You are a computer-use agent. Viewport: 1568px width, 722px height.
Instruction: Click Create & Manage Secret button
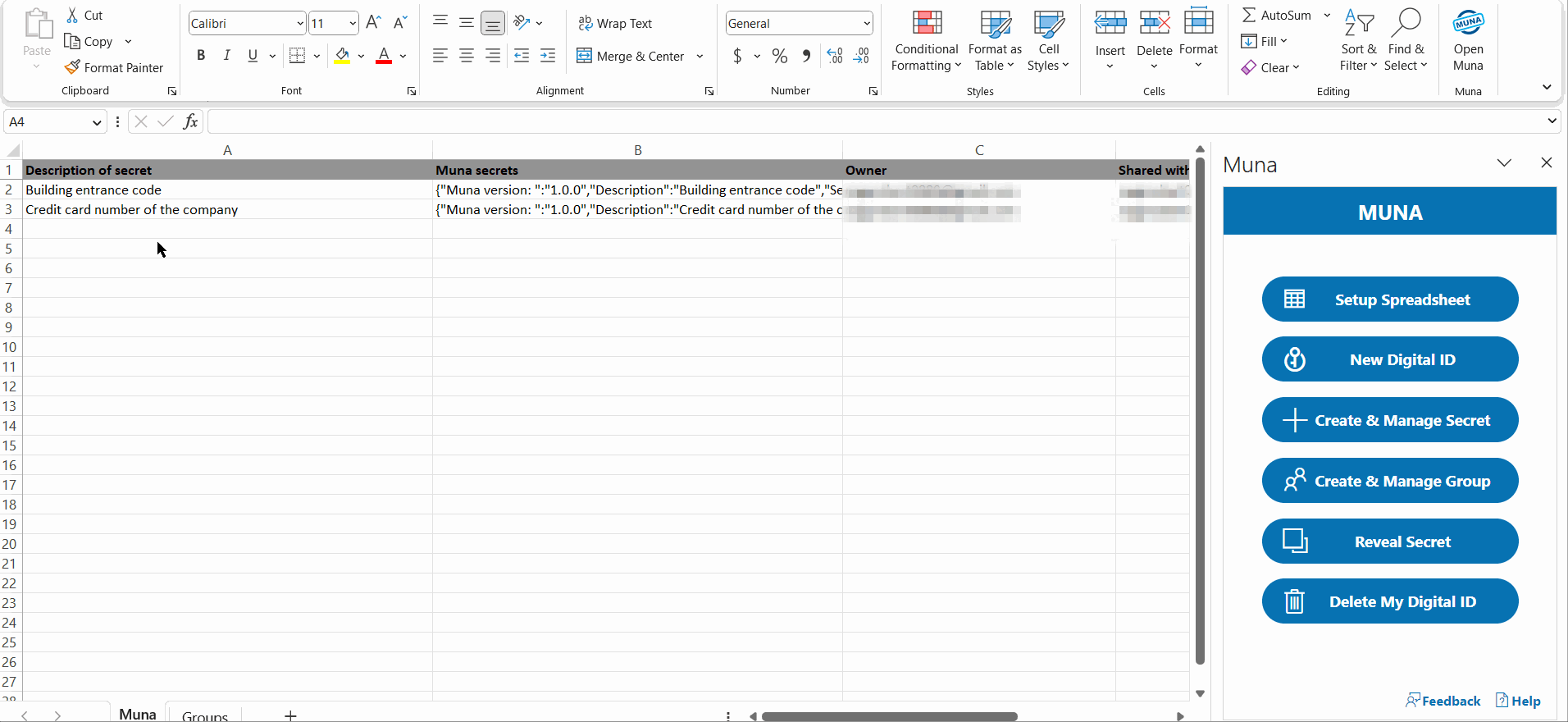tap(1390, 420)
